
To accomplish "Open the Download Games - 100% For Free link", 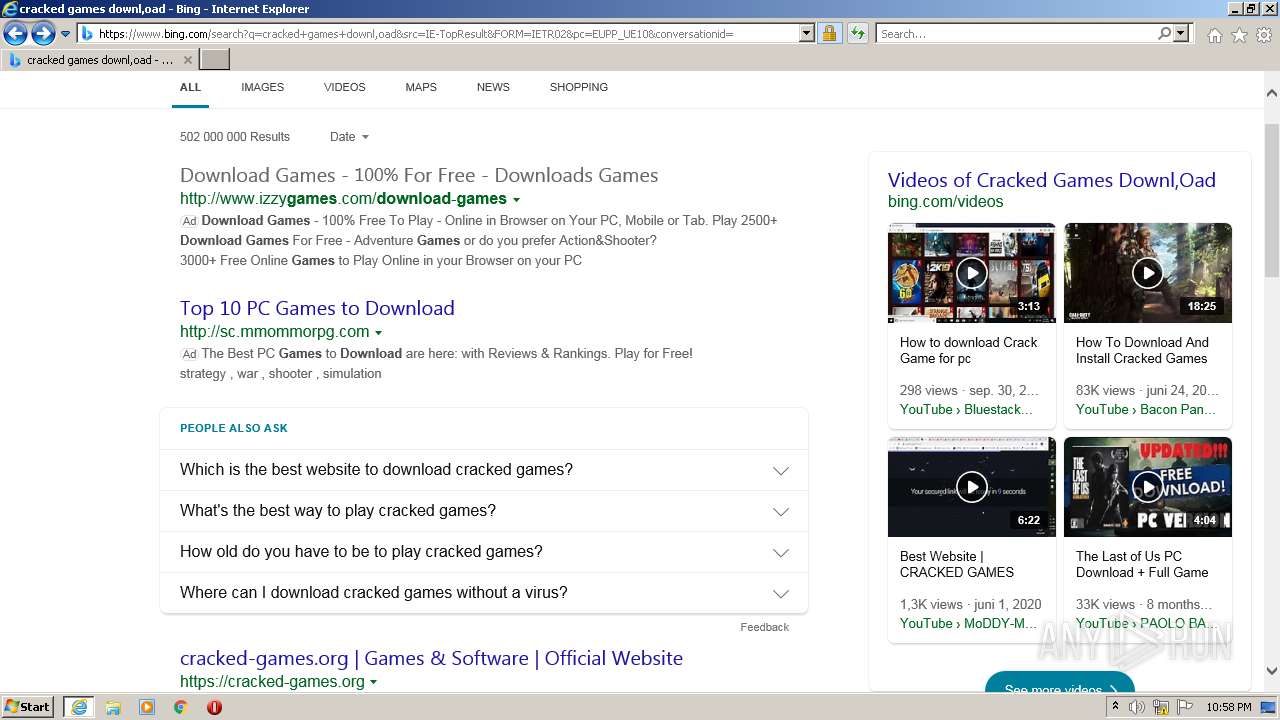I will [419, 175].
